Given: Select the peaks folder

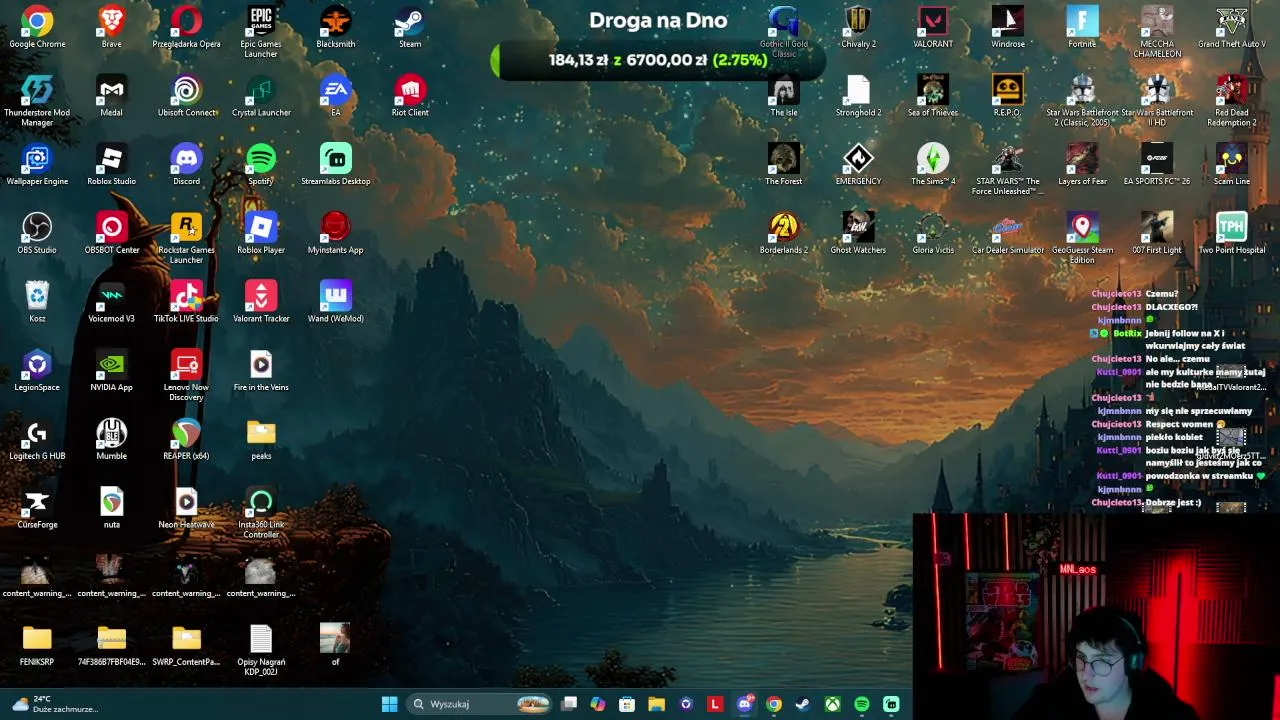Looking at the screenshot, I should point(261,439).
